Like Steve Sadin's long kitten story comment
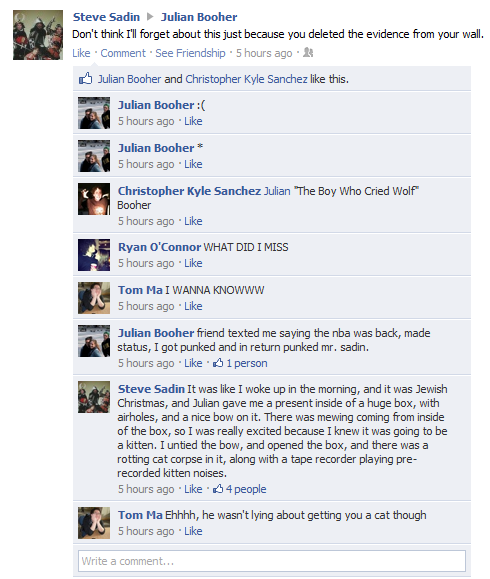The height and width of the screenshot is (579, 490). point(193,489)
